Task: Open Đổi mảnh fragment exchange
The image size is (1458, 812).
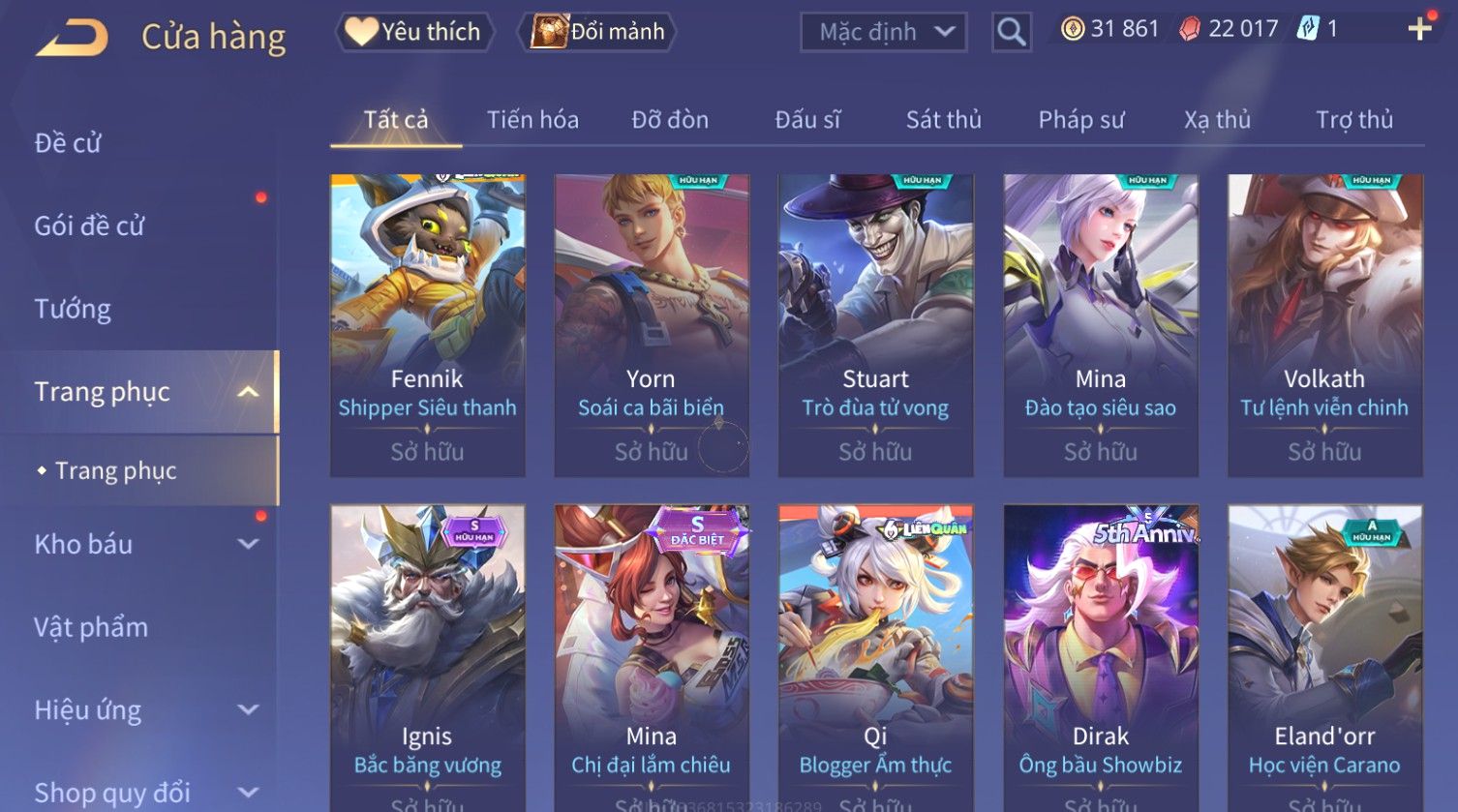Action: (596, 32)
